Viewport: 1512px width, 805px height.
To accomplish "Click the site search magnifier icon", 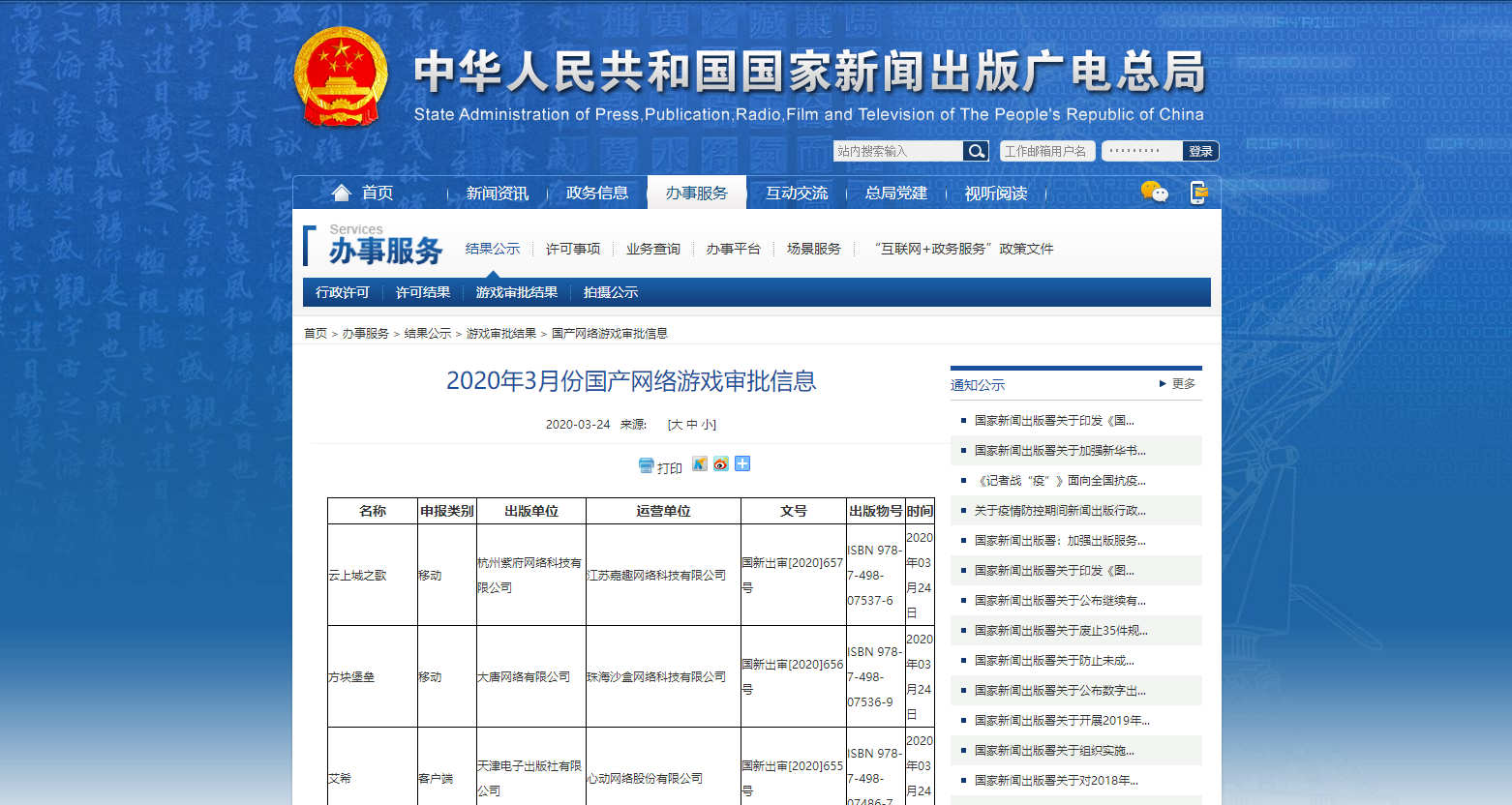I will [976, 151].
